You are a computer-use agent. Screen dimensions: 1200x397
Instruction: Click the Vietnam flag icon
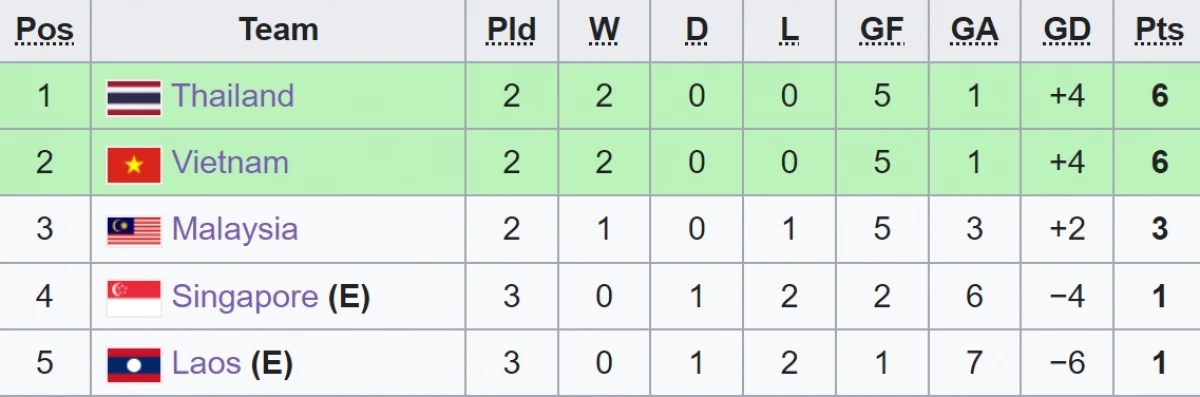(134, 164)
